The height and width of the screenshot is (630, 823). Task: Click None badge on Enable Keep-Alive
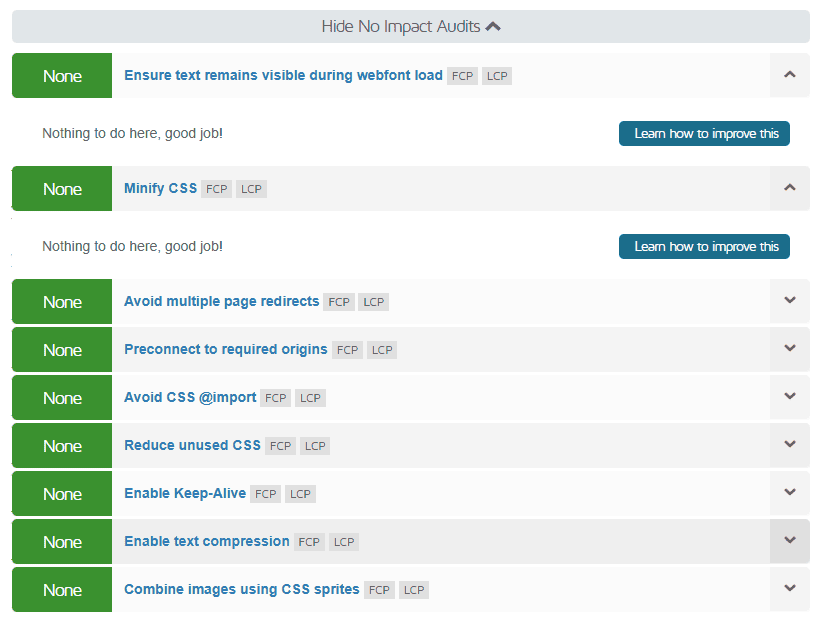coord(62,494)
